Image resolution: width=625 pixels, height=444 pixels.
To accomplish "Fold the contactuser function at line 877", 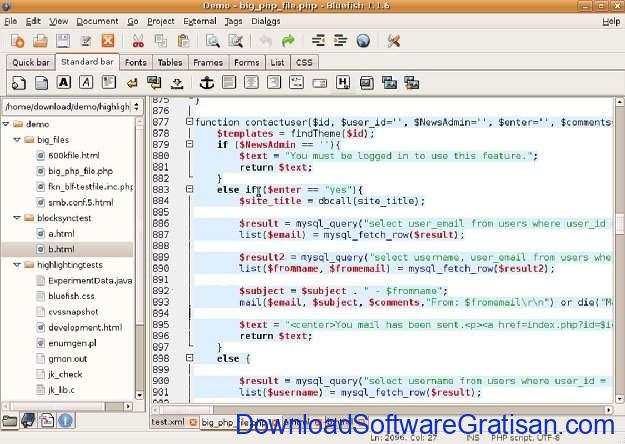I will tap(190, 122).
